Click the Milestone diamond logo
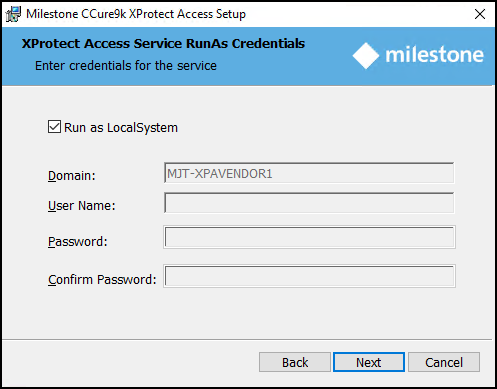The image size is (497, 389). [x=366, y=56]
